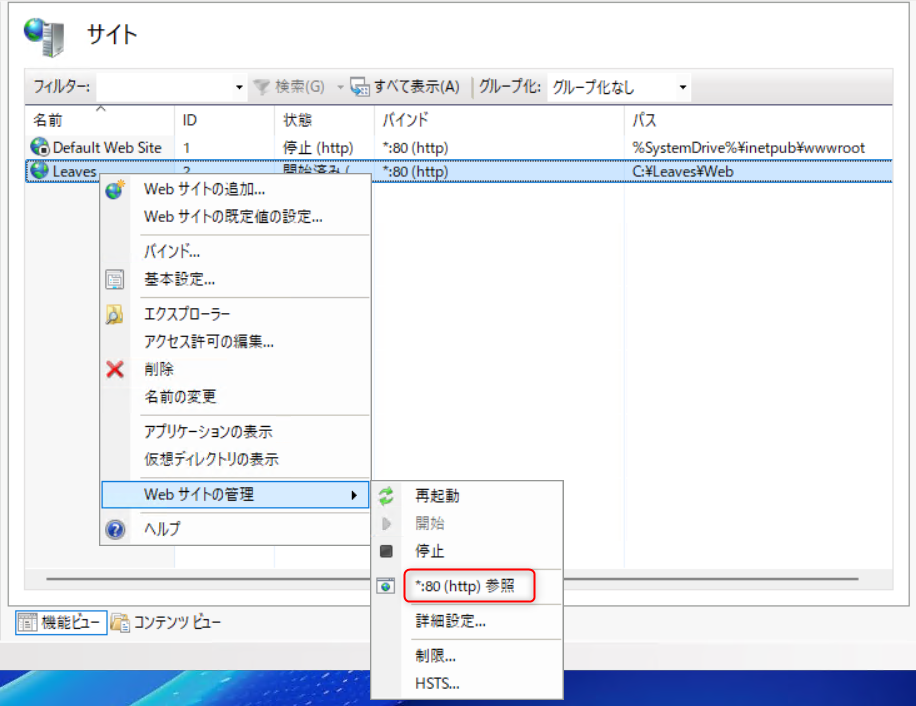Sort by the 名前 column header
This screenshot has width=916, height=706.
[x=48, y=120]
